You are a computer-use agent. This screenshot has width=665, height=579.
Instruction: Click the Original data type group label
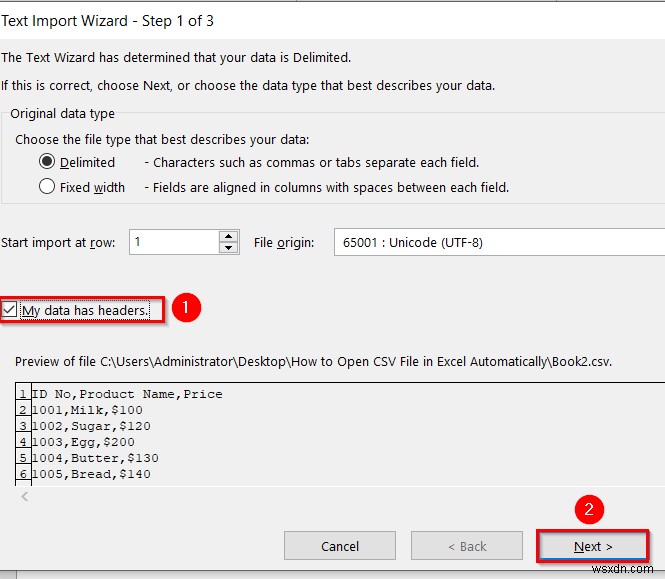62,113
